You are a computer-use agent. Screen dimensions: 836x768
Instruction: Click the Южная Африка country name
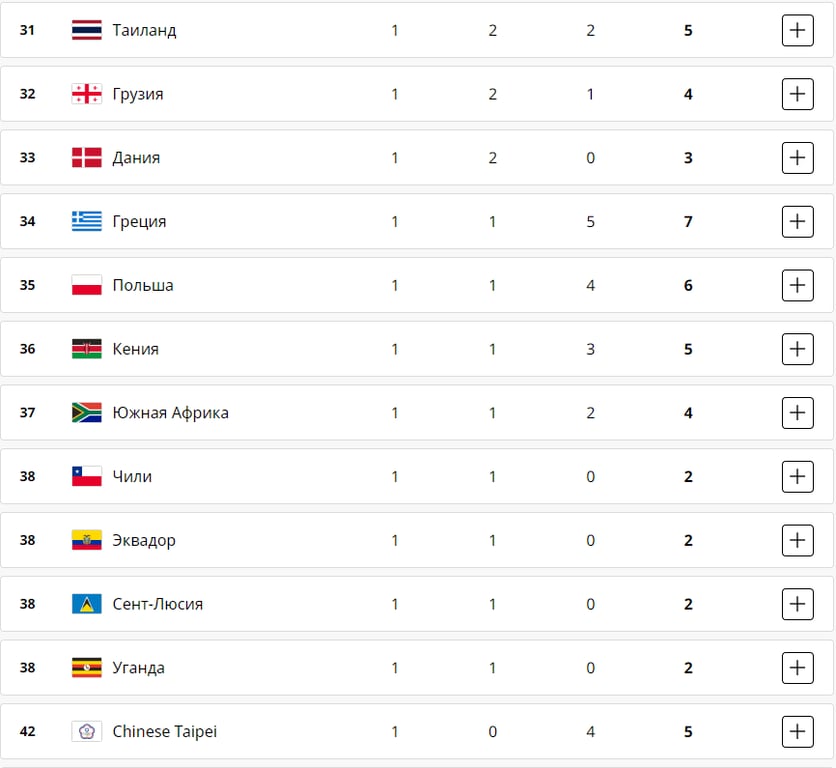pyautogui.click(x=171, y=413)
